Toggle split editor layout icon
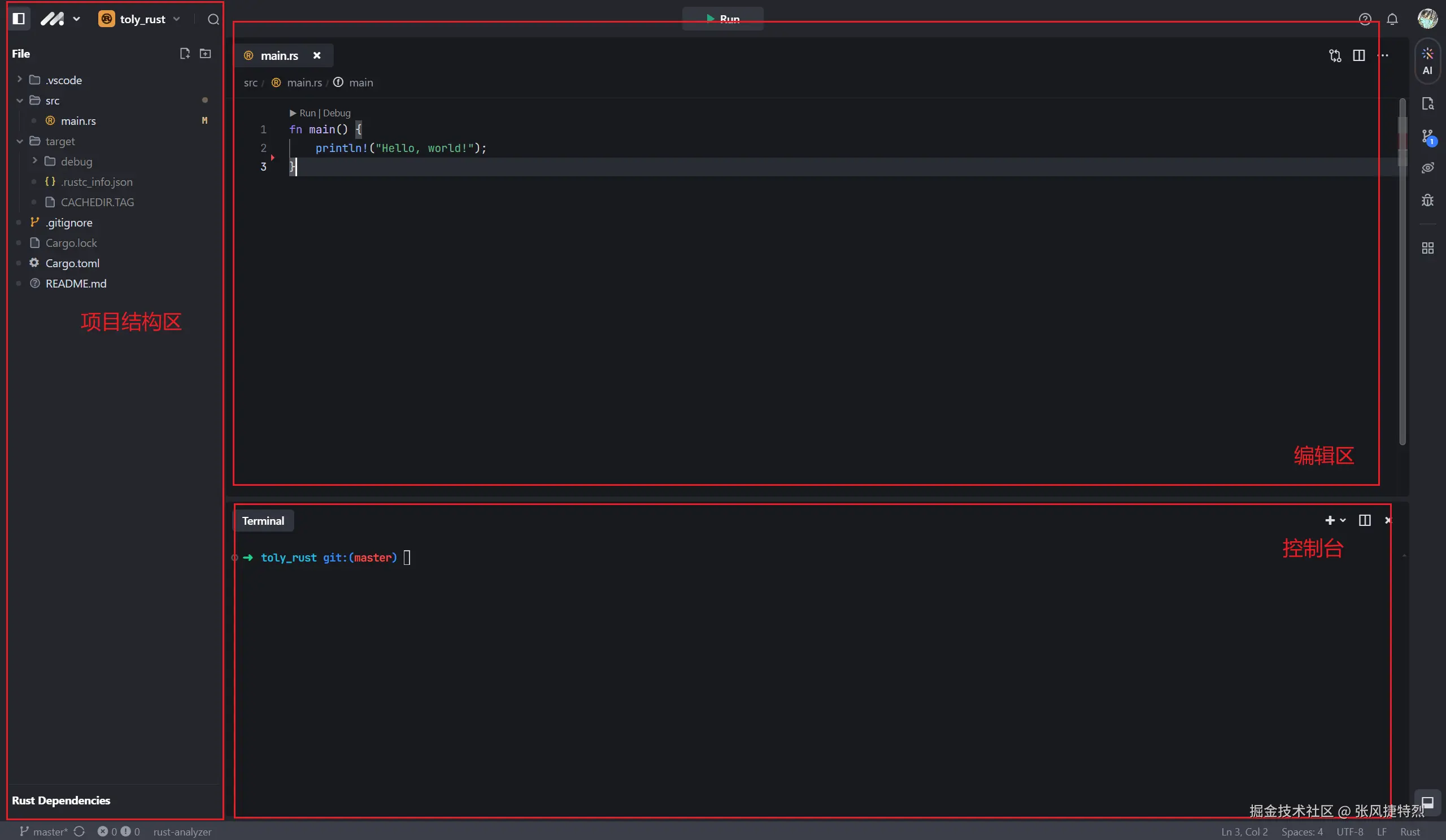Screen dimensions: 1446x840 (x=1358, y=56)
